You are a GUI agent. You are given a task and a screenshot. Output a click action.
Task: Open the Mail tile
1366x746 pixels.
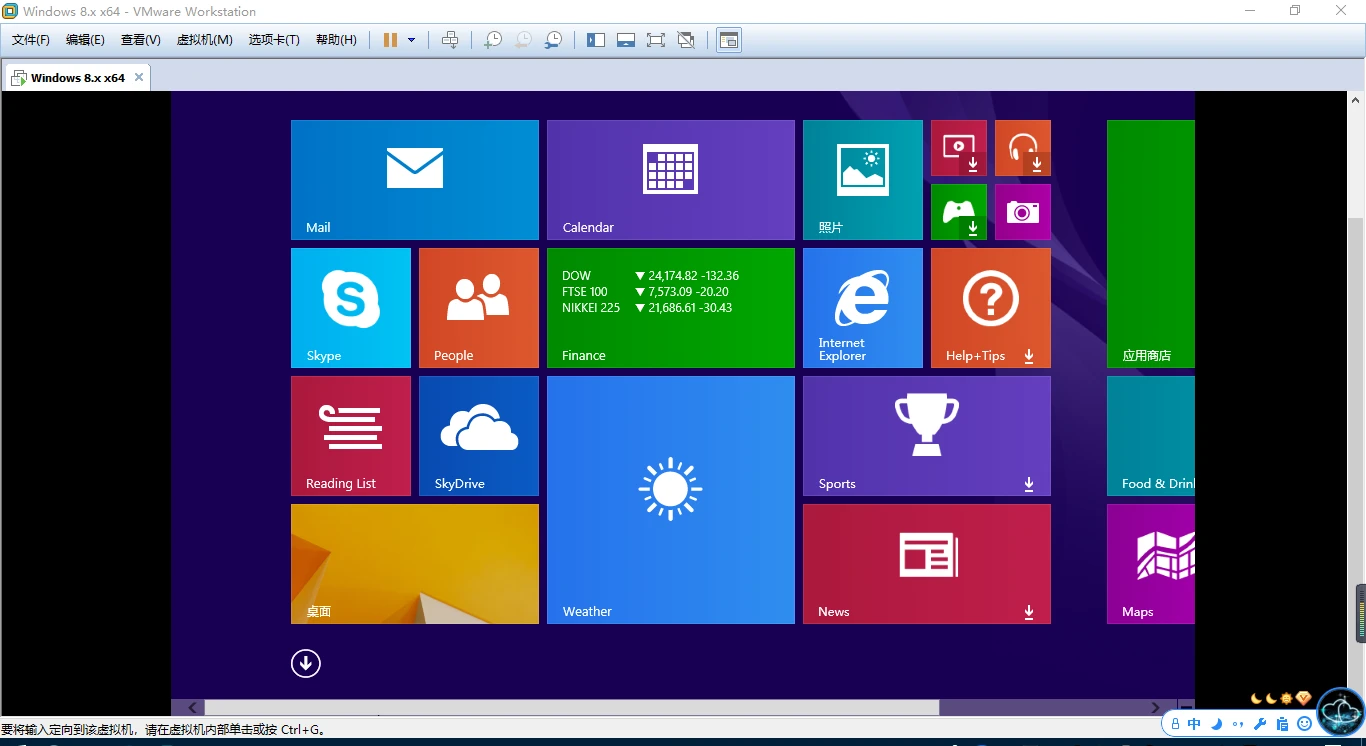tap(414, 180)
